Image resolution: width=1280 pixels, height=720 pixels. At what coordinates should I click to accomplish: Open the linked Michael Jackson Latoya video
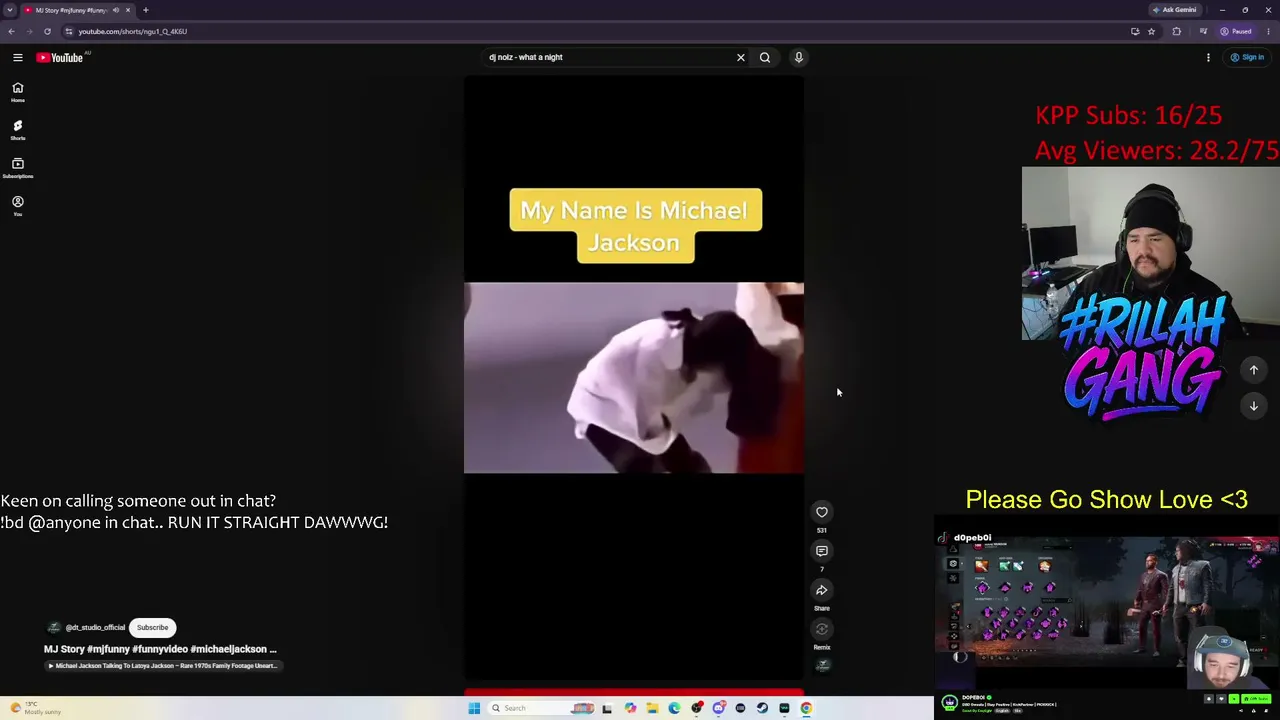point(163,666)
